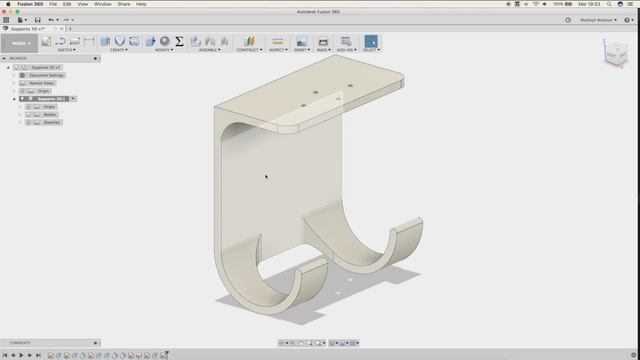Image resolution: width=640 pixels, height=360 pixels.
Task: Add a new document tab
Action: point(70,29)
